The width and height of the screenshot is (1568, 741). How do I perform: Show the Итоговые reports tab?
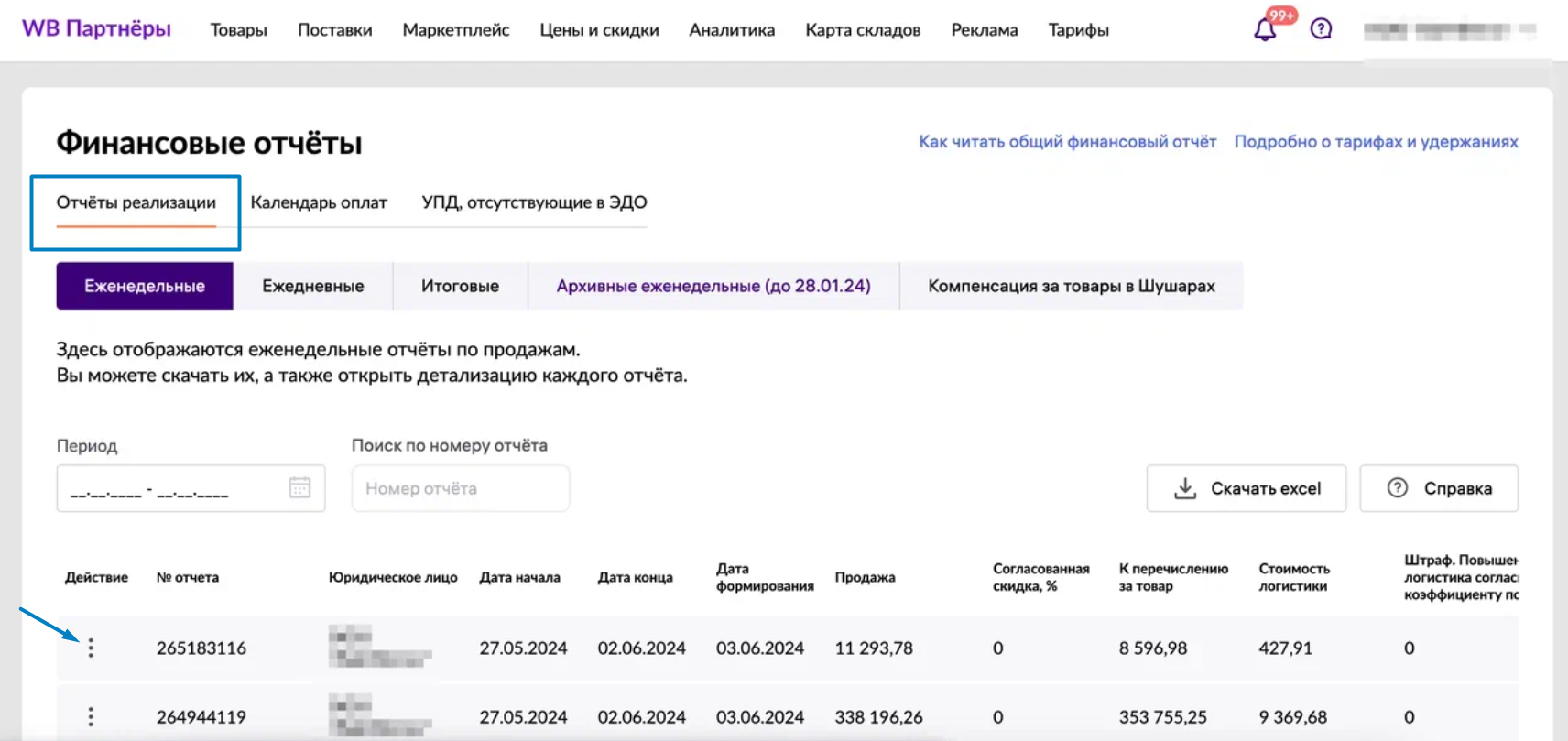pyautogui.click(x=460, y=286)
